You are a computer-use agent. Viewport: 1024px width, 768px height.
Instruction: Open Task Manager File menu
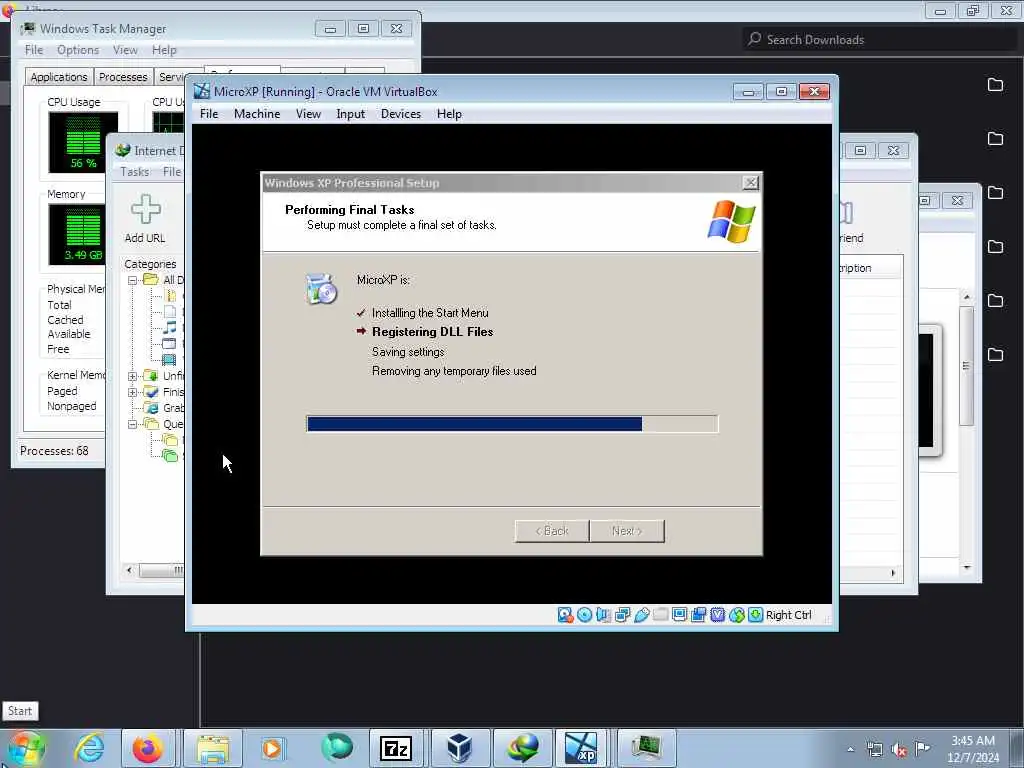(34, 50)
